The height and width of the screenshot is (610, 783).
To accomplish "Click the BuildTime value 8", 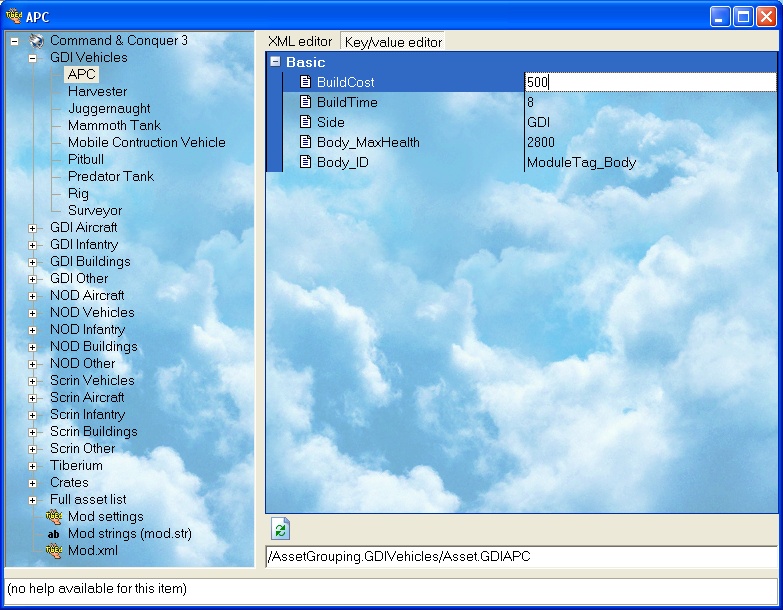I will click(x=530, y=102).
